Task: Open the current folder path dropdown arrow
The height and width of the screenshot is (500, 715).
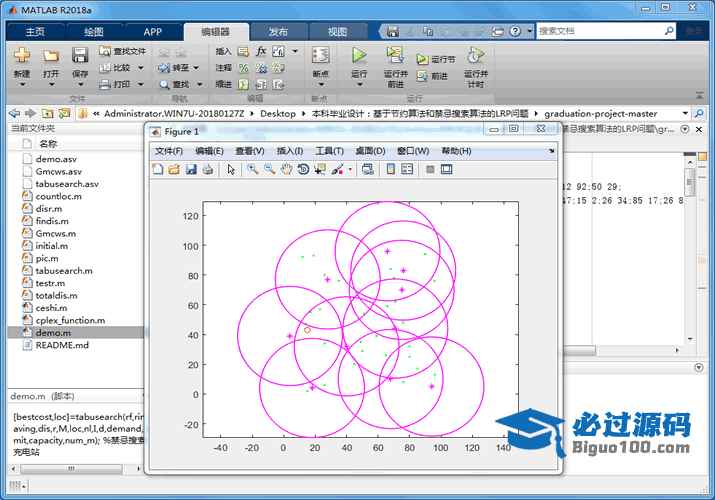Action: 685,113
